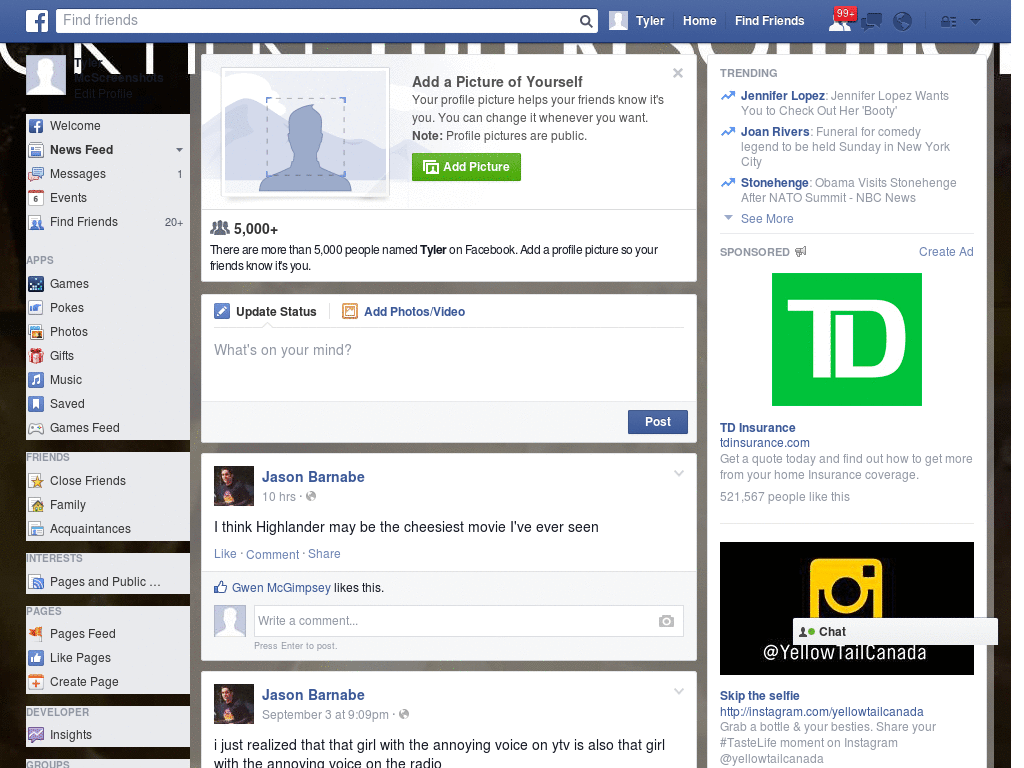
Task: Click the 10 hrs timestamp
Action: (x=279, y=497)
